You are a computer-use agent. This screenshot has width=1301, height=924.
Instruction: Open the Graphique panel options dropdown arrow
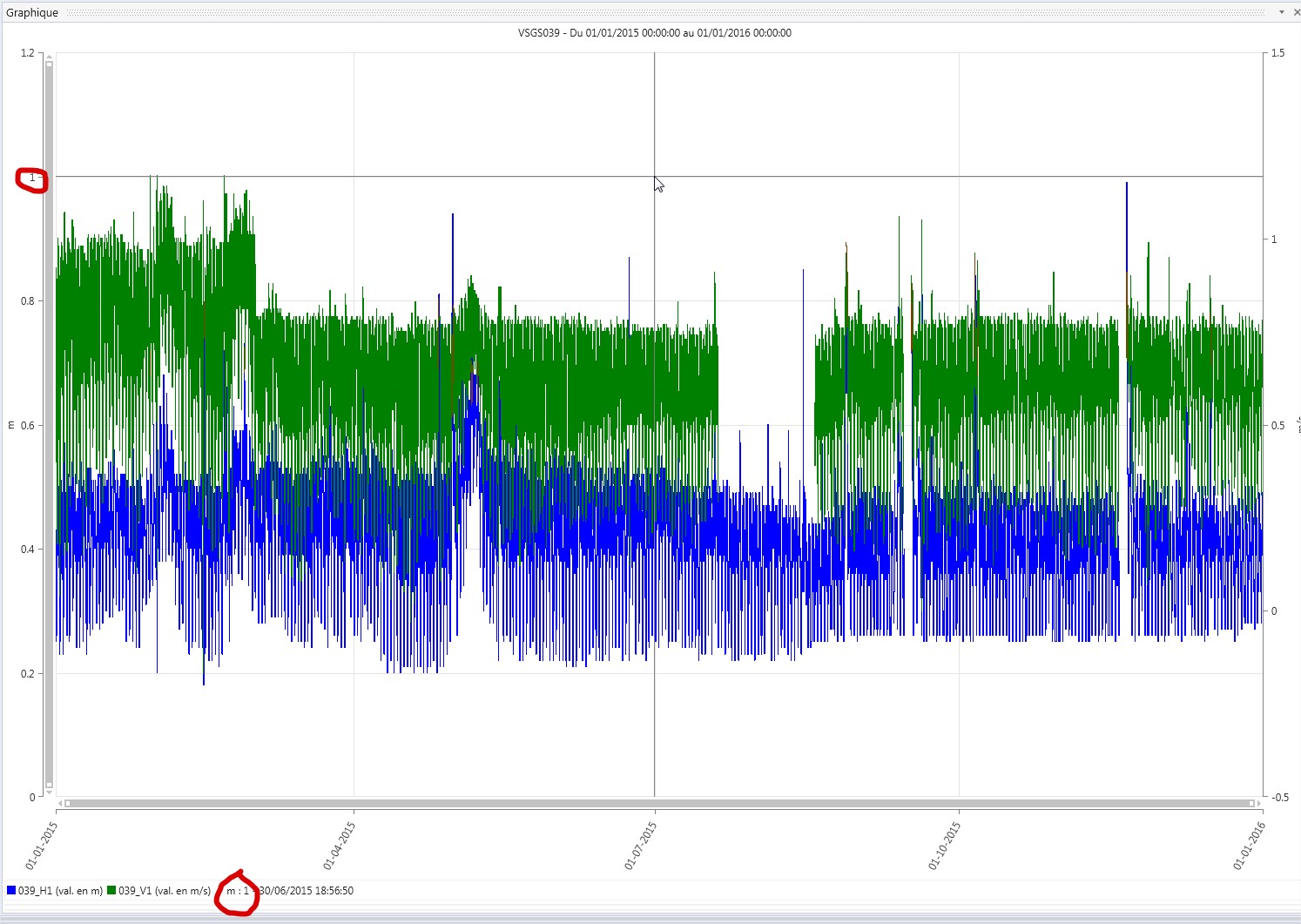click(x=1282, y=12)
